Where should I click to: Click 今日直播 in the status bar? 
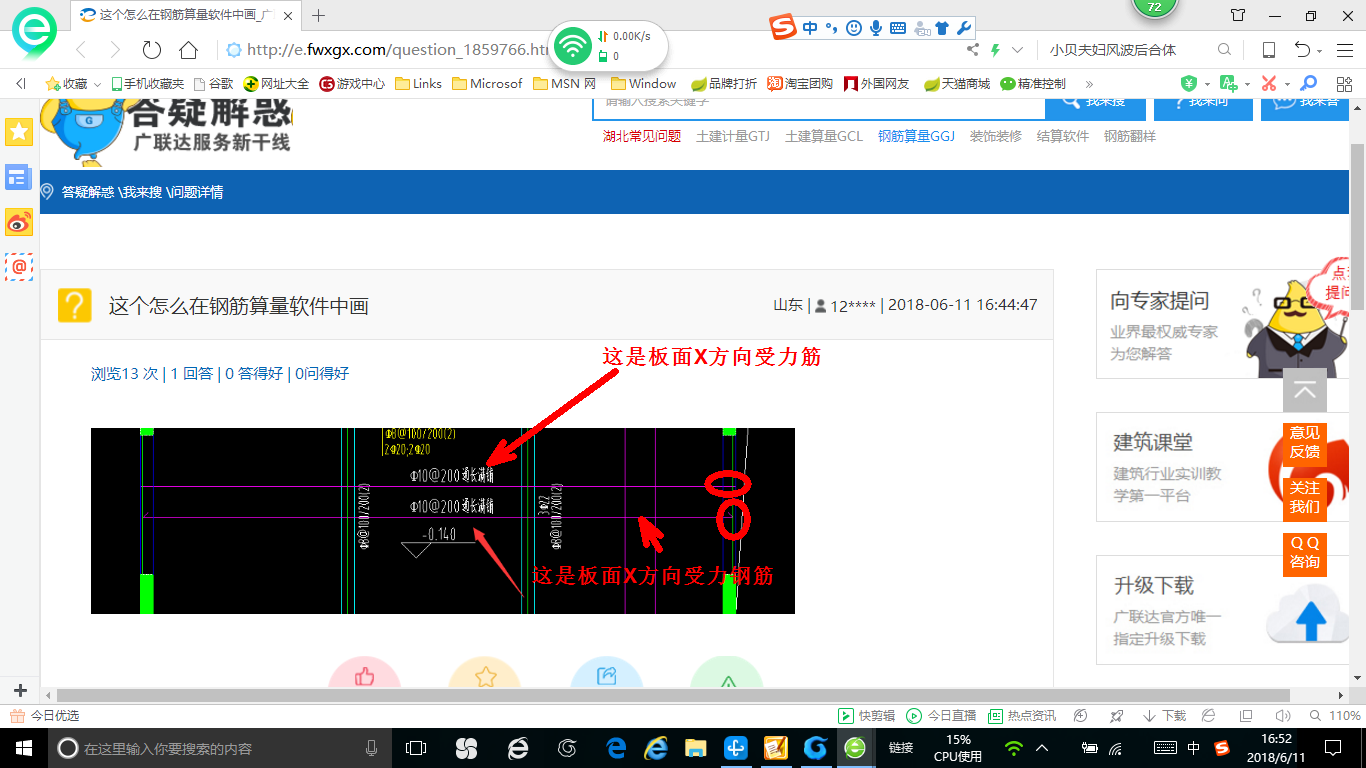[941, 716]
